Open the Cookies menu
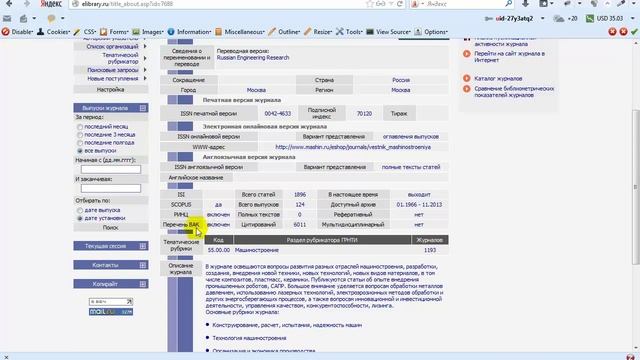 coord(53,31)
